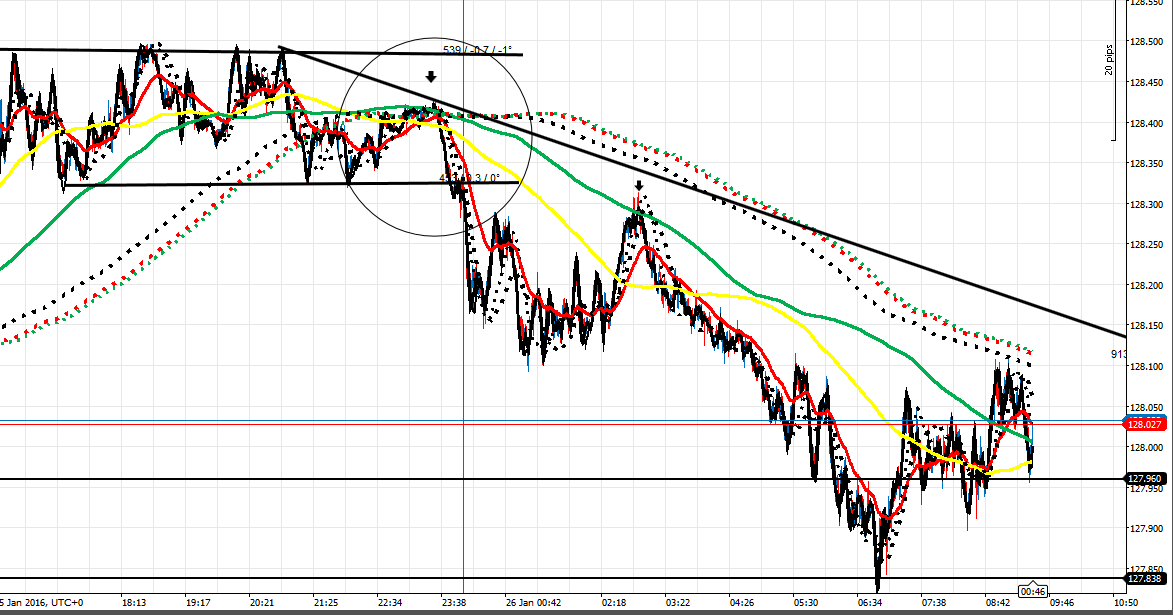Click the 04:26 time axis label
The image size is (1173, 615).
pos(742,602)
